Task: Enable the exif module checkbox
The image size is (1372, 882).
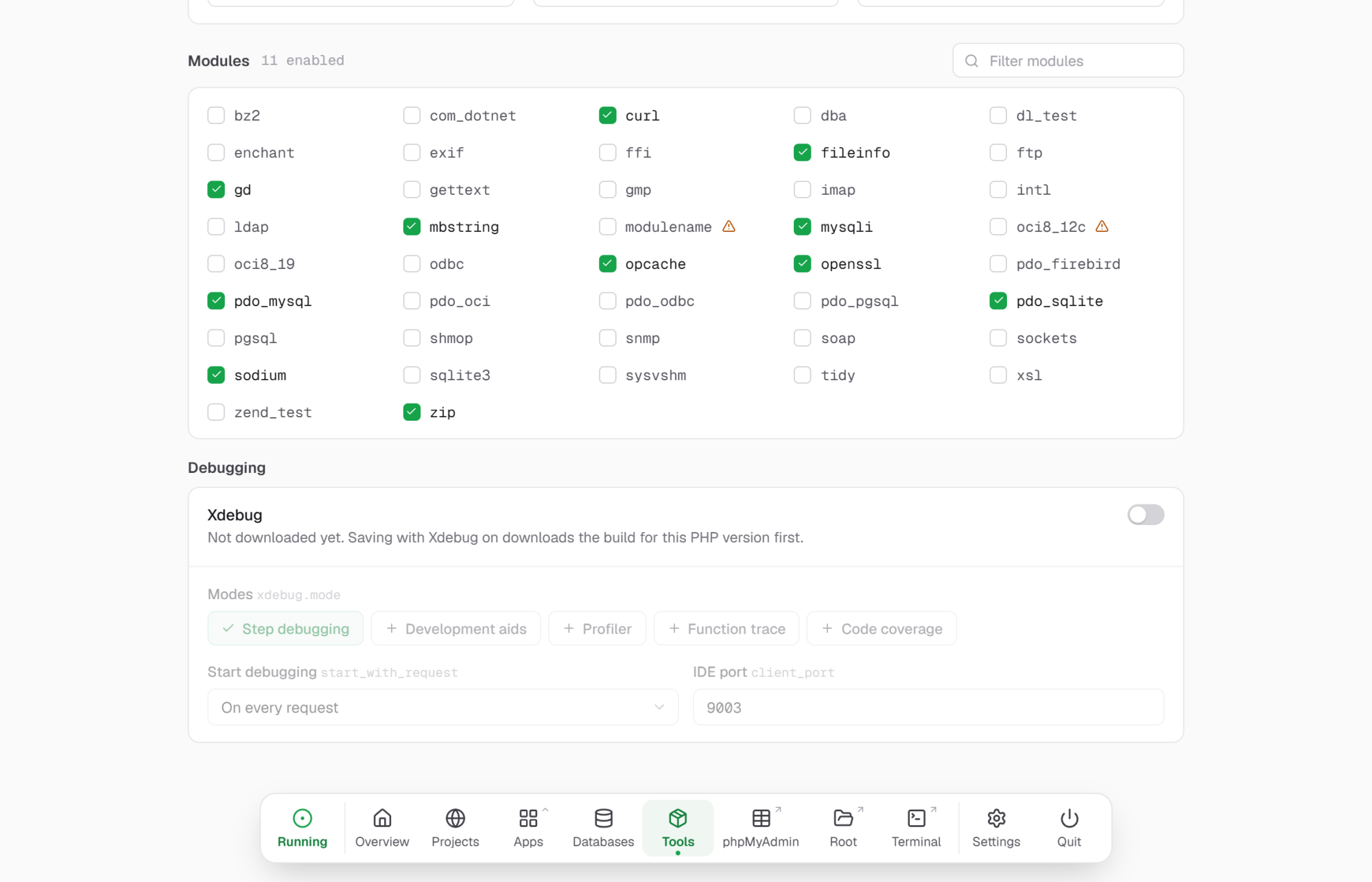Action: pyautogui.click(x=412, y=152)
